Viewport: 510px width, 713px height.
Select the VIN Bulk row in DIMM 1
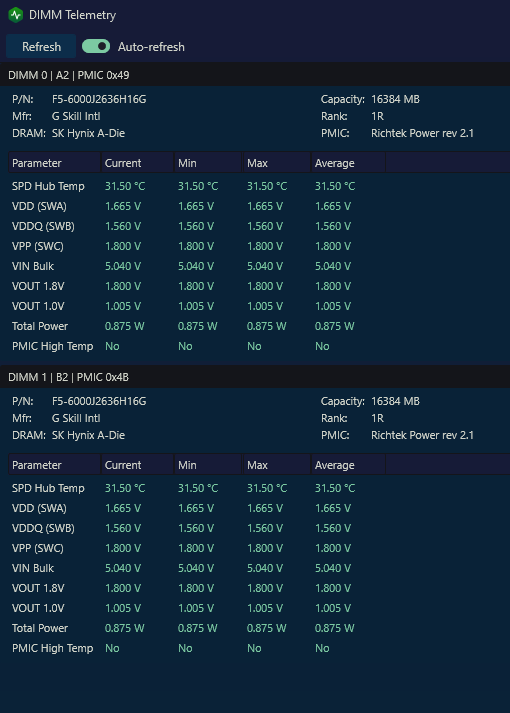(259, 568)
